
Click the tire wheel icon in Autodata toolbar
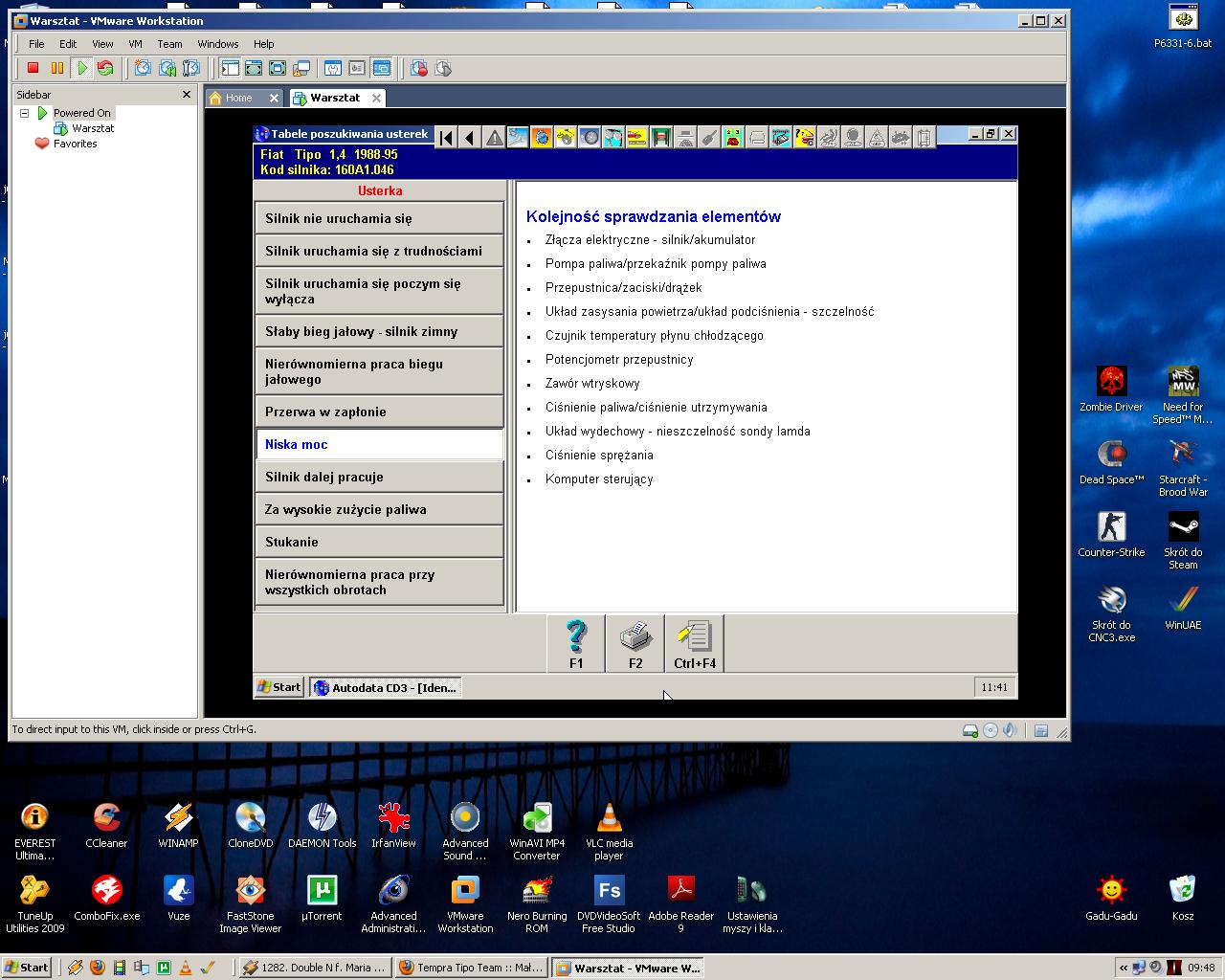coord(590,138)
